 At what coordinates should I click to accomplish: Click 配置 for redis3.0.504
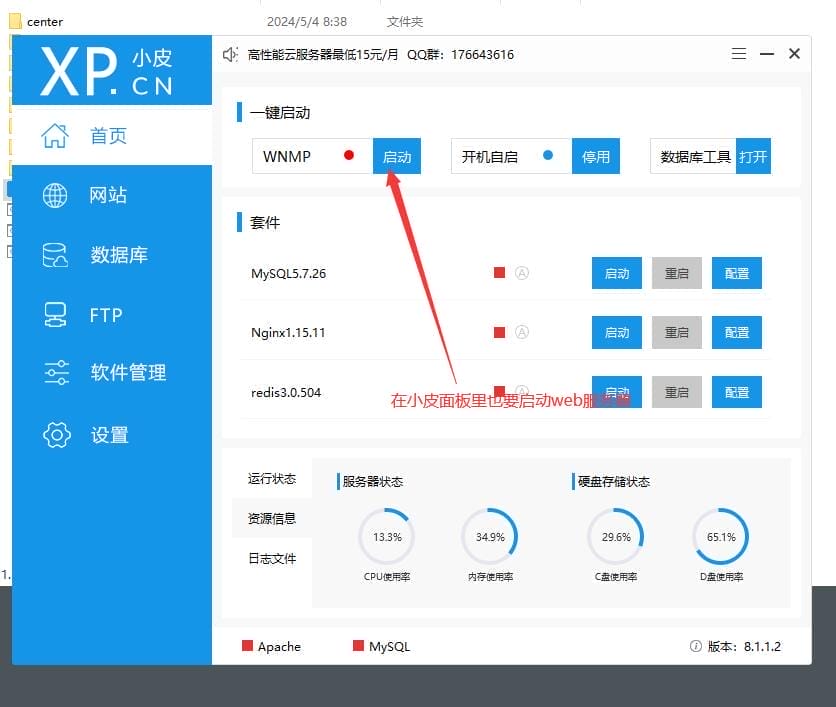pyautogui.click(x=737, y=391)
